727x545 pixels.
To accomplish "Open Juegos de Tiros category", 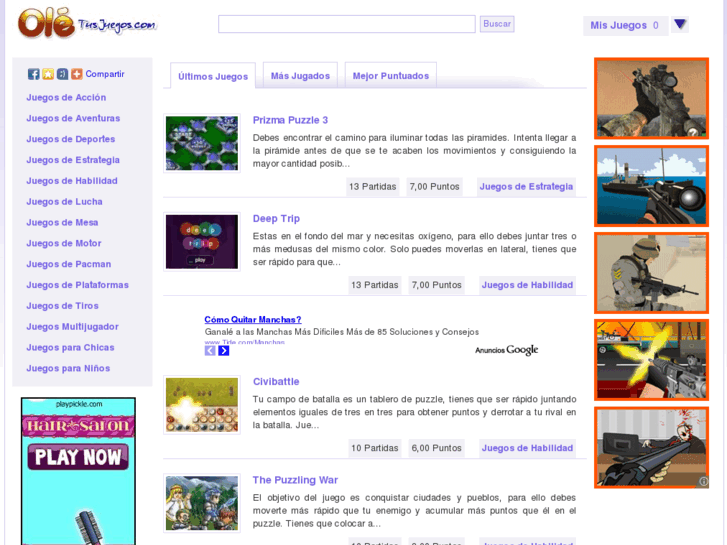I will coord(63,306).
